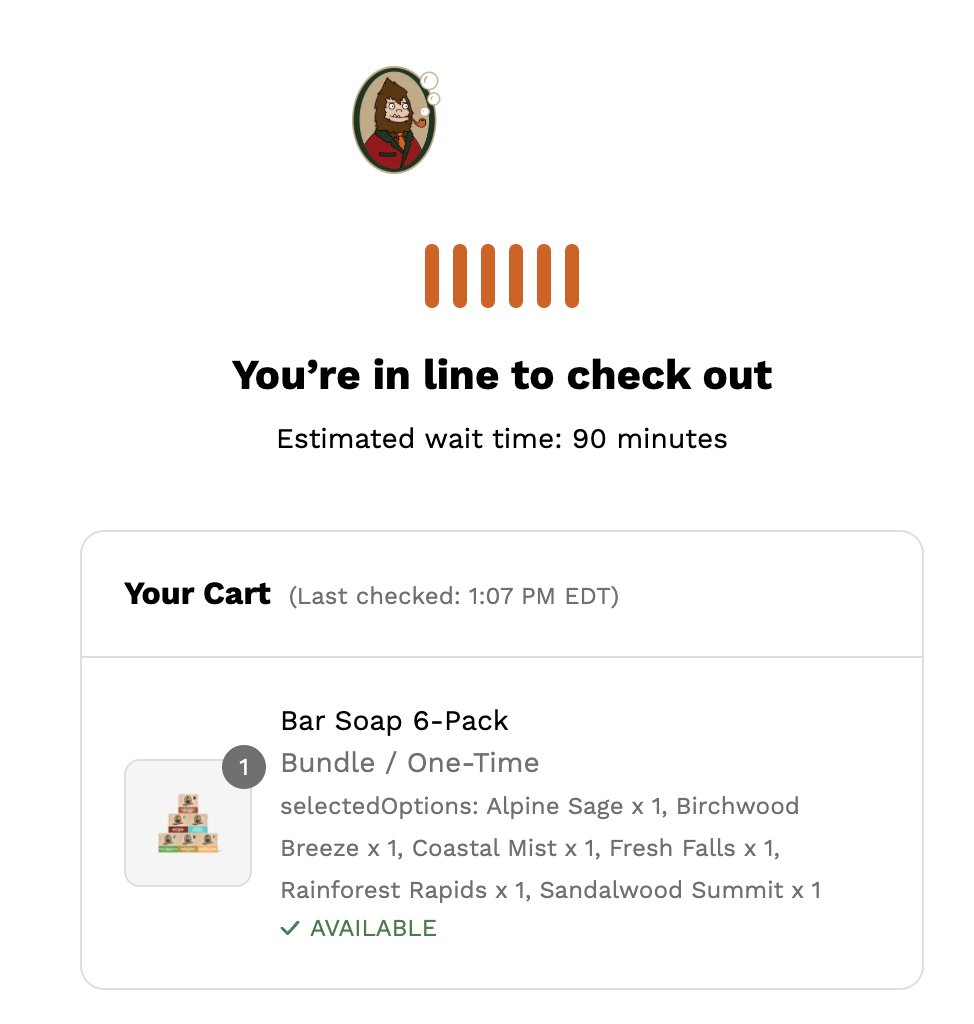
Task: Click the first orange loading bar
Action: [432, 276]
